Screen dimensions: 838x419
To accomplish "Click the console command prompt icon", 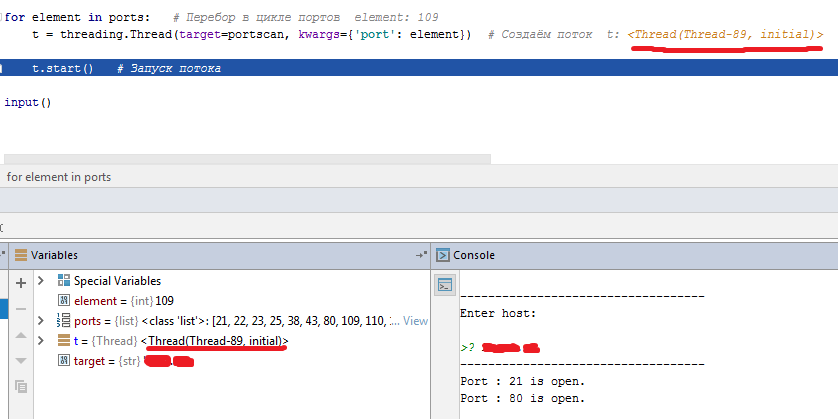I will [x=446, y=285].
